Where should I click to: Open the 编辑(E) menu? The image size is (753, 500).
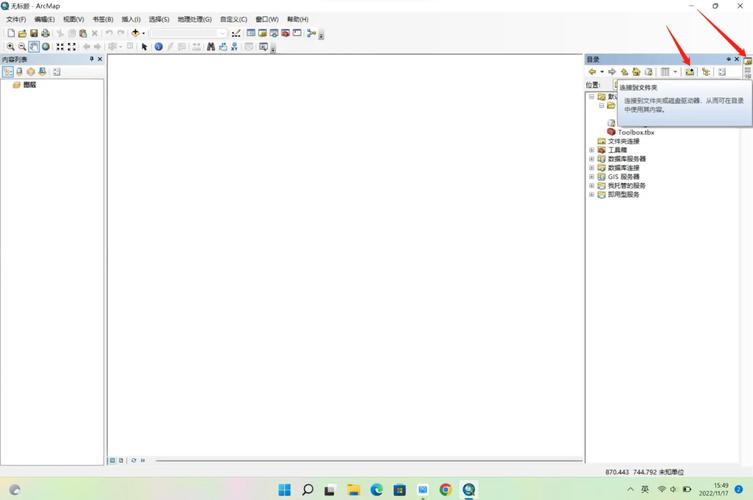(44, 19)
